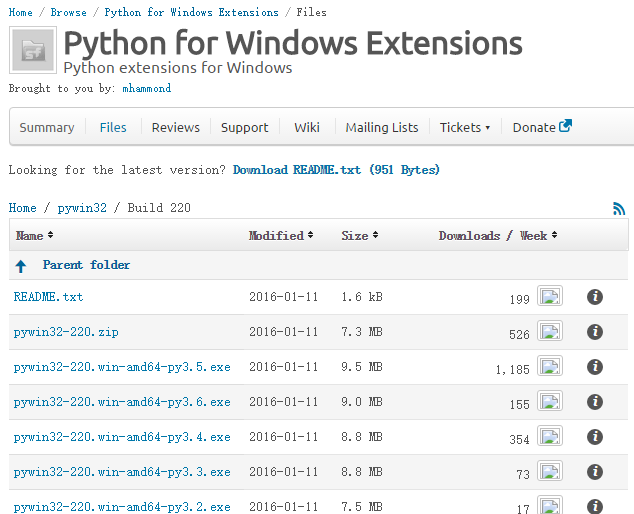634x514 pixels.
Task: Open the Summary tab
Action: click(47, 127)
